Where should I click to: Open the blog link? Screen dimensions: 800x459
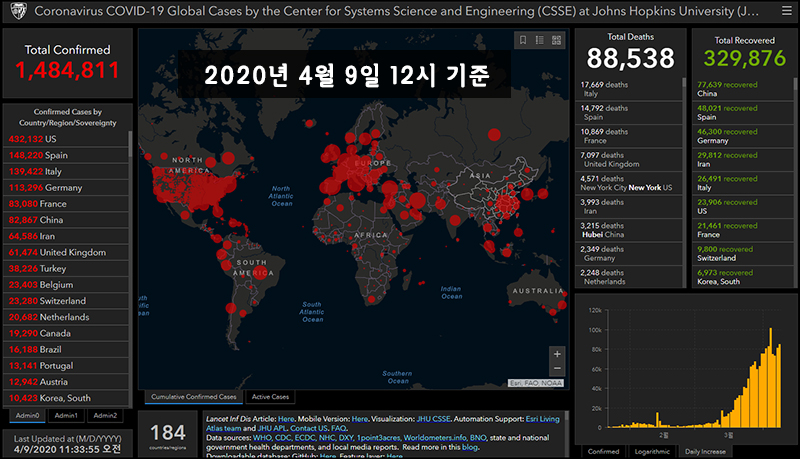[x=470, y=447]
